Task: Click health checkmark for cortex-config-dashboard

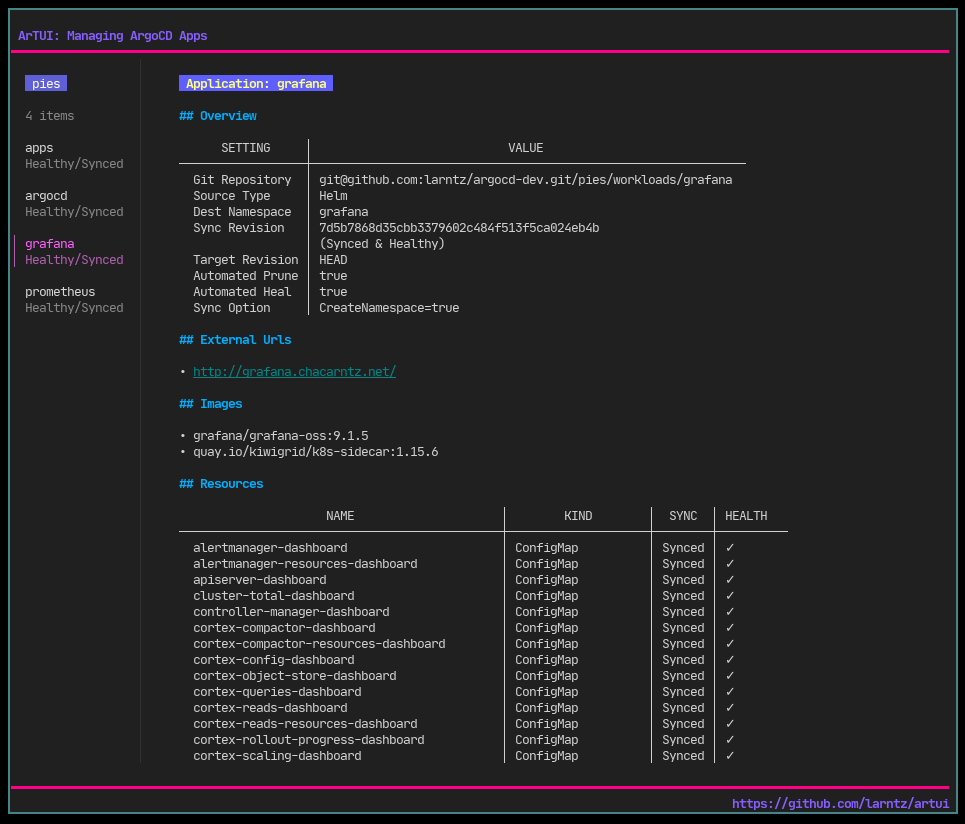Action: pos(730,660)
